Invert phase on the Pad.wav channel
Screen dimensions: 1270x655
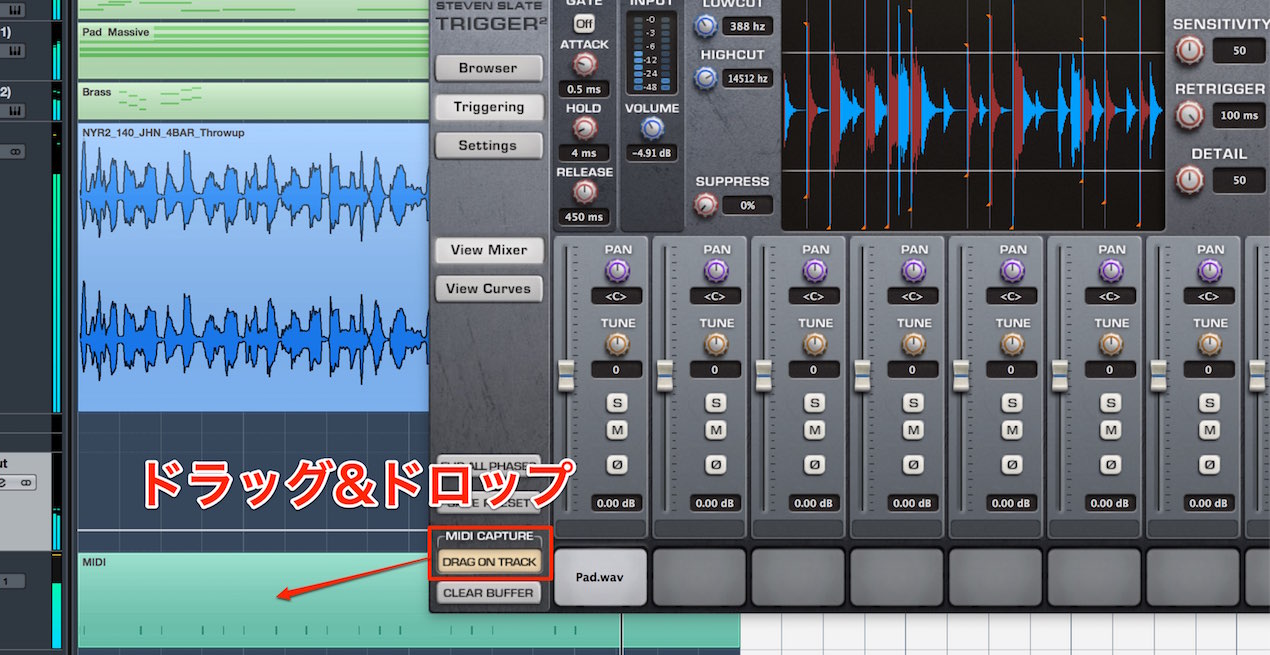[617, 465]
